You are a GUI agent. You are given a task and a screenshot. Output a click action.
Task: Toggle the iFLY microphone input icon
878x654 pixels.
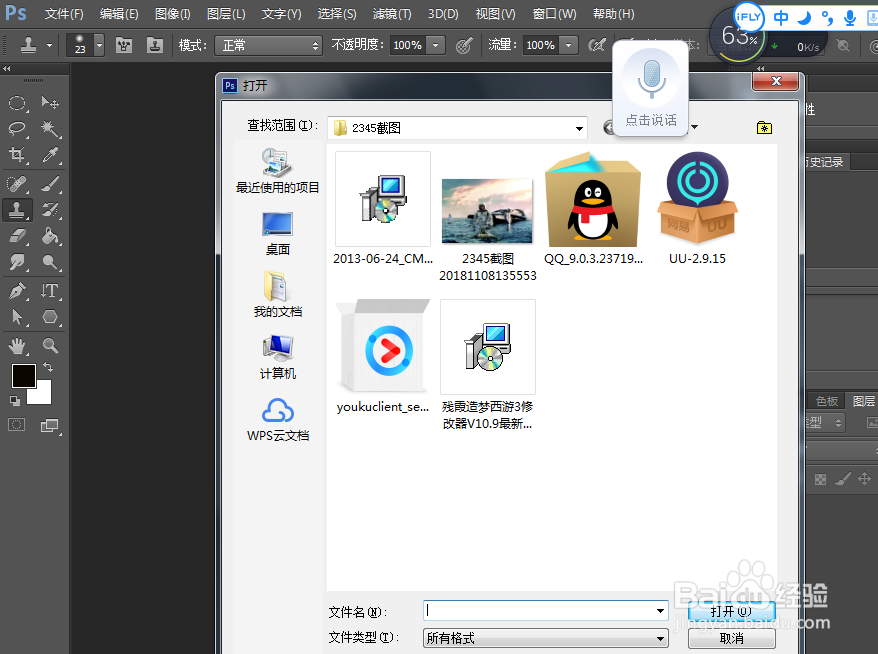coord(850,17)
